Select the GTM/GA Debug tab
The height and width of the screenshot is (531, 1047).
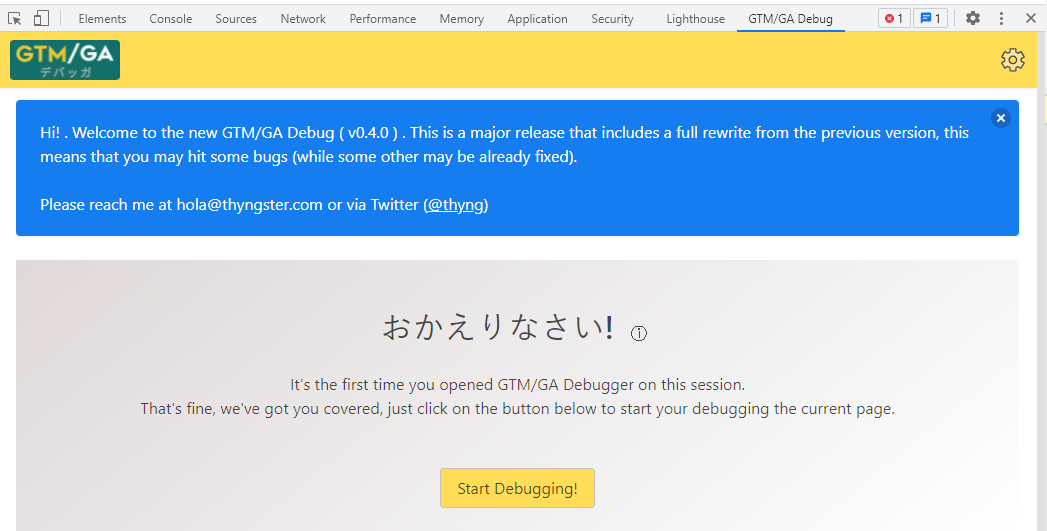click(790, 19)
